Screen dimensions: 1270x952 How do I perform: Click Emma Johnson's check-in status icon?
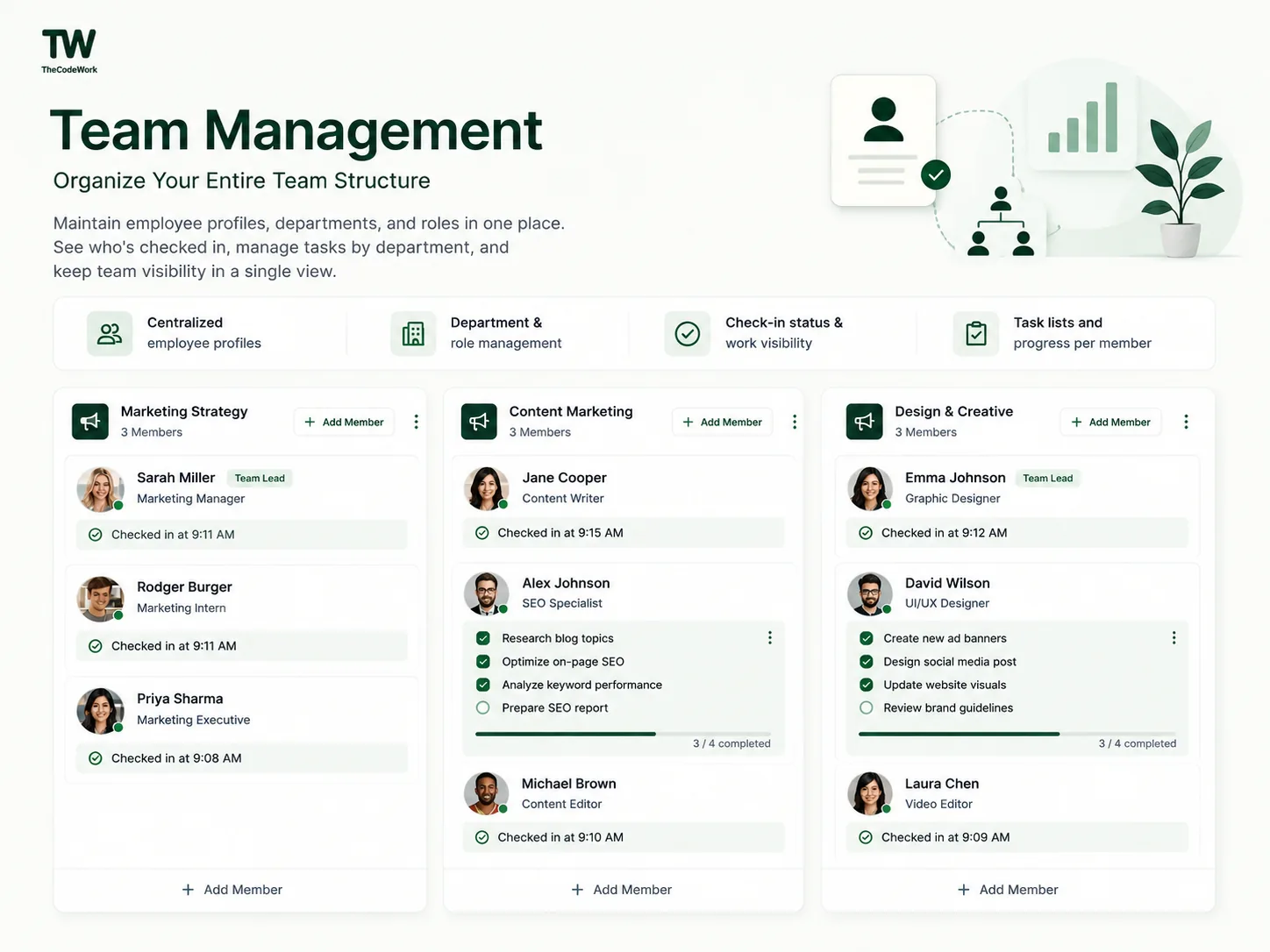coord(866,533)
